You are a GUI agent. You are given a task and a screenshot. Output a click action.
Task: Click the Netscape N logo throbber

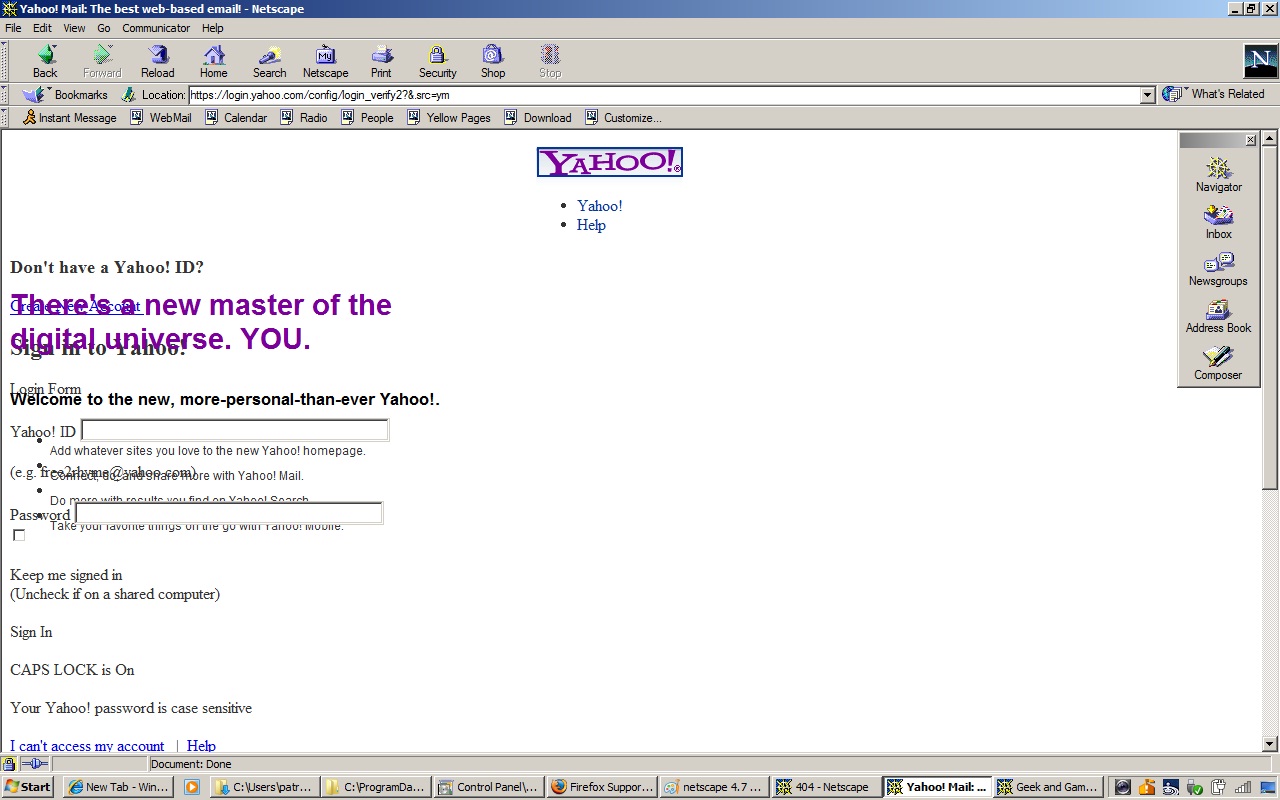click(x=1260, y=61)
